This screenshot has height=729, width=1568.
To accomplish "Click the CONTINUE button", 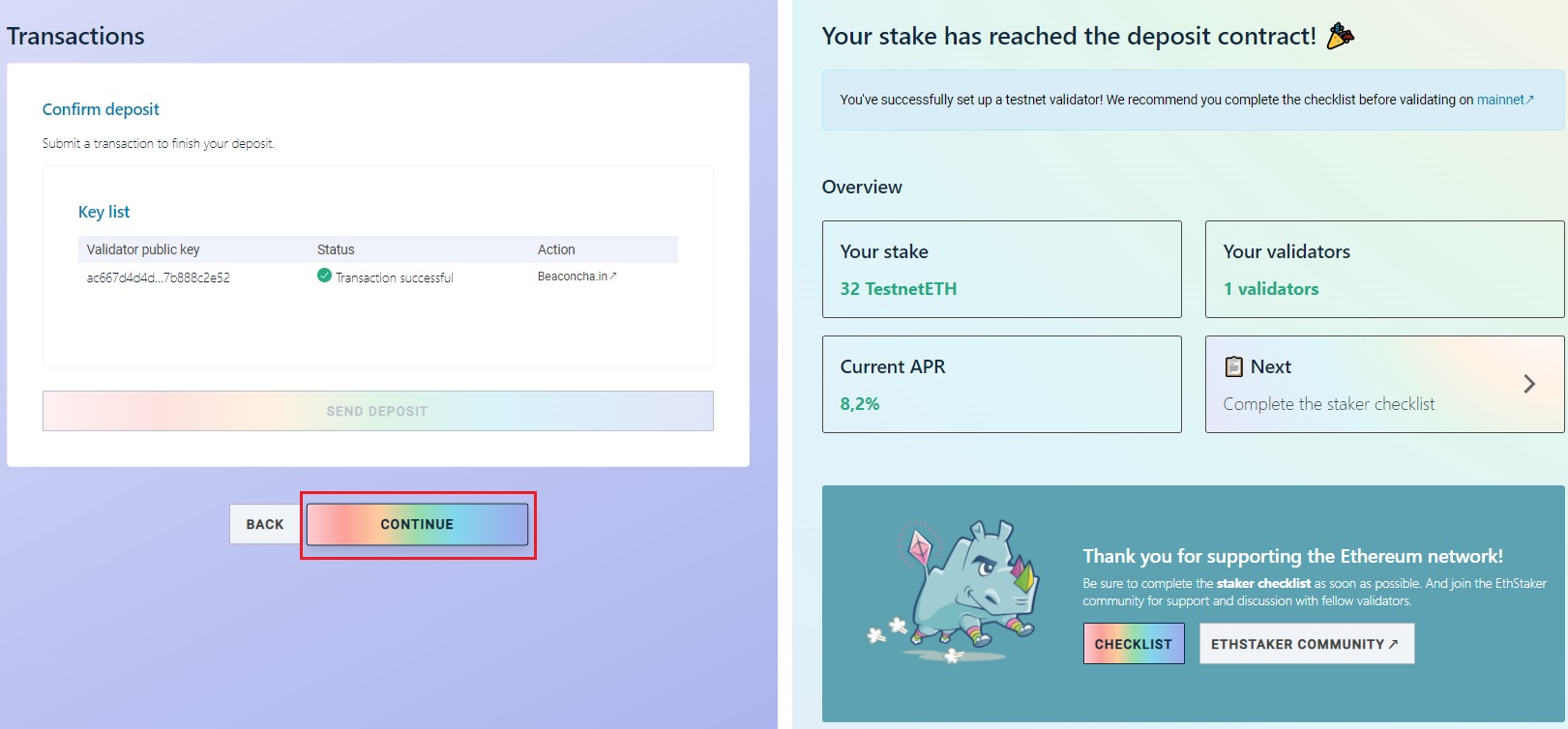I will coord(417,524).
